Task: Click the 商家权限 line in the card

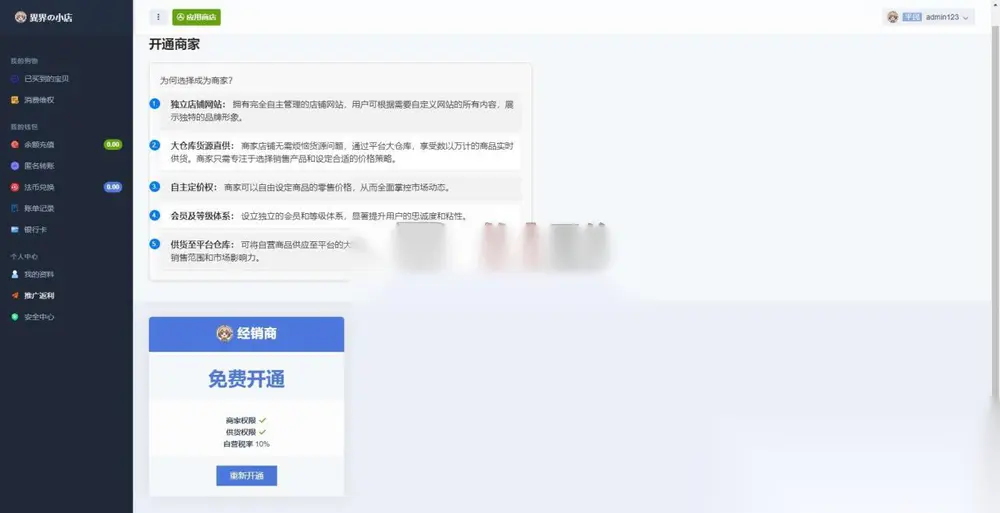Action: (x=246, y=420)
